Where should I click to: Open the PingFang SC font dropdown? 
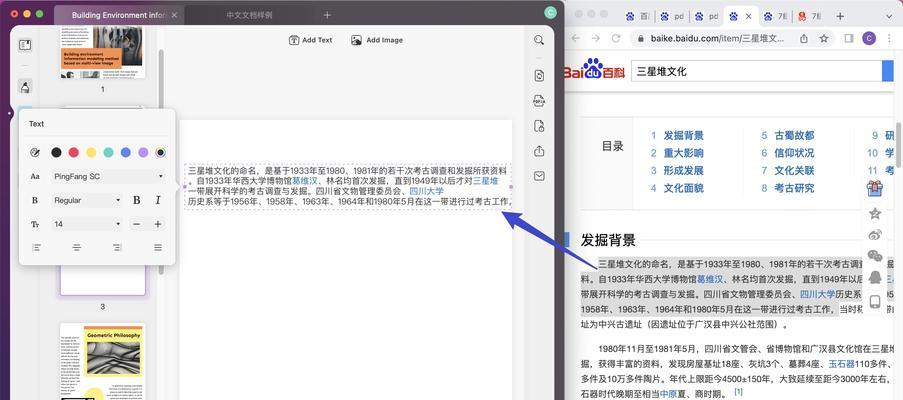pos(108,176)
